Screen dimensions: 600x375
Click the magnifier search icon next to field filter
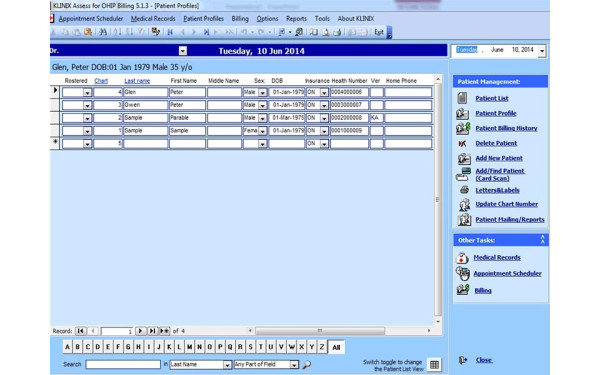click(306, 365)
